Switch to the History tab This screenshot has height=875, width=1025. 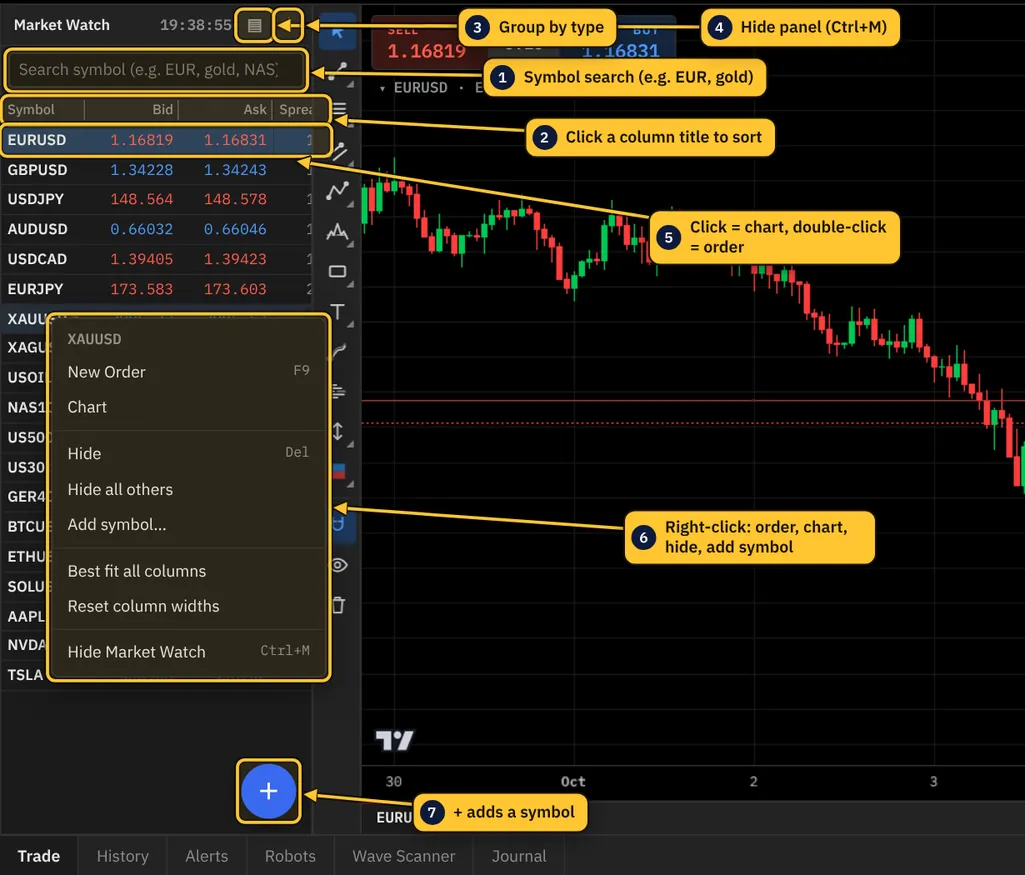[123, 856]
